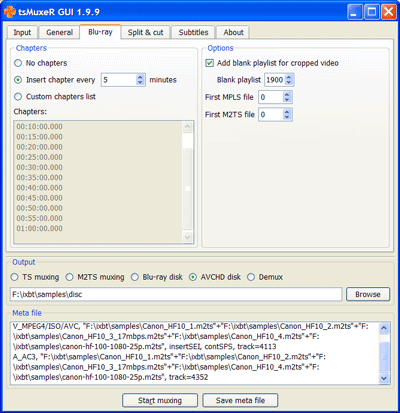Click the First MPLS file field
The image size is (400, 413).
271,97
